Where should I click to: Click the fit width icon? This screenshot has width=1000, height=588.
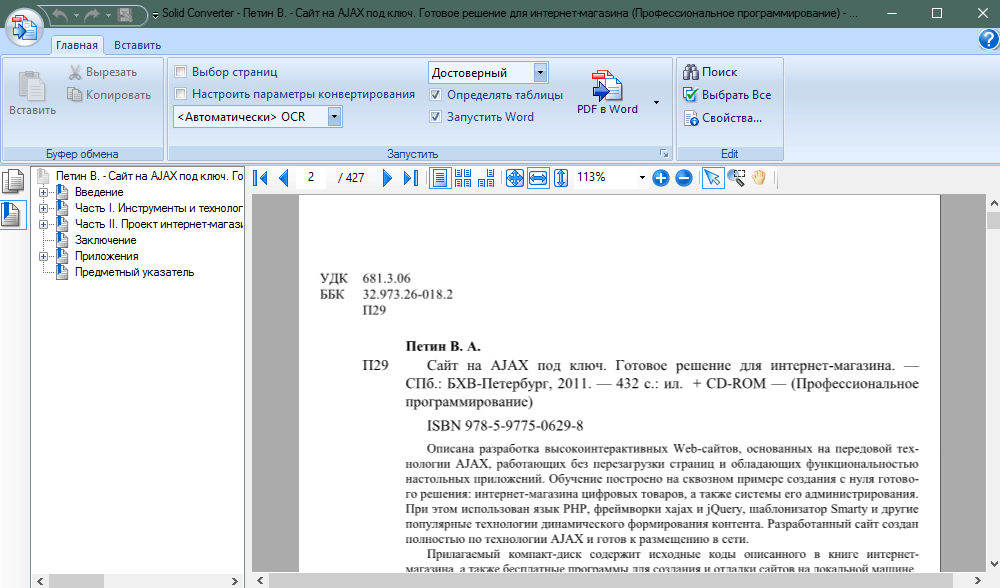(x=538, y=178)
